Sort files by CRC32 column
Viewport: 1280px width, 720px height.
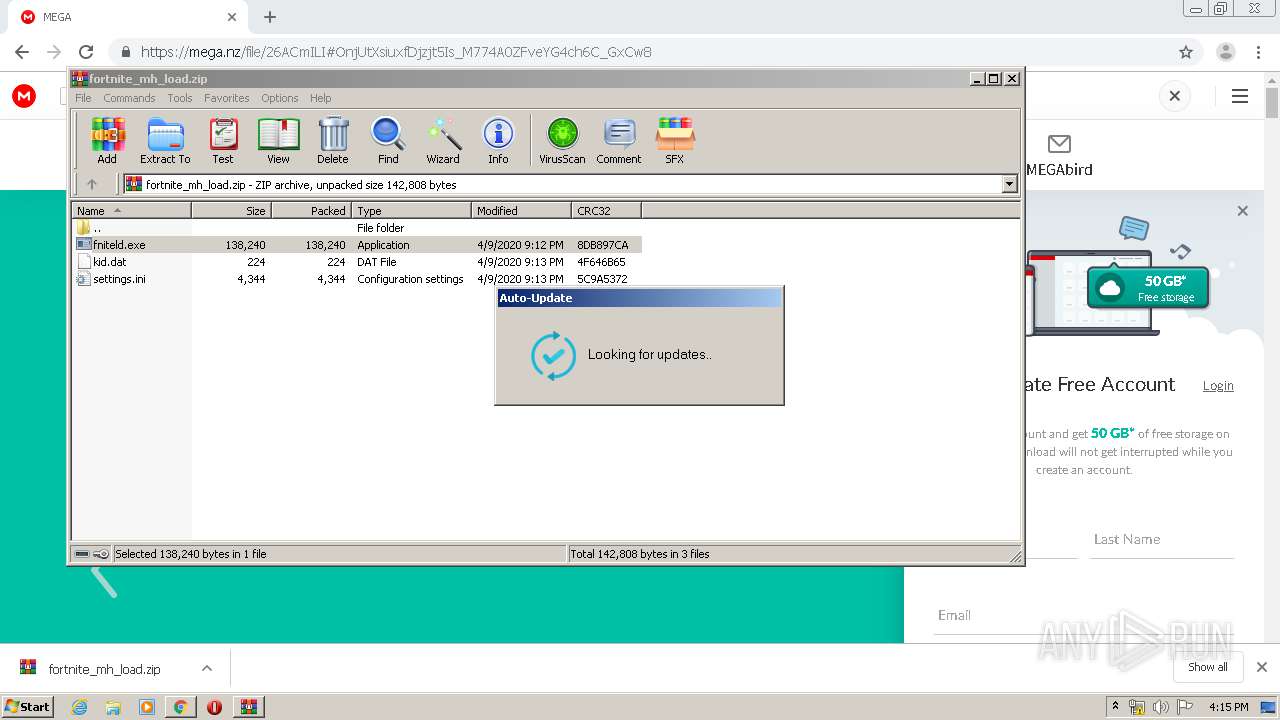[x=606, y=210]
